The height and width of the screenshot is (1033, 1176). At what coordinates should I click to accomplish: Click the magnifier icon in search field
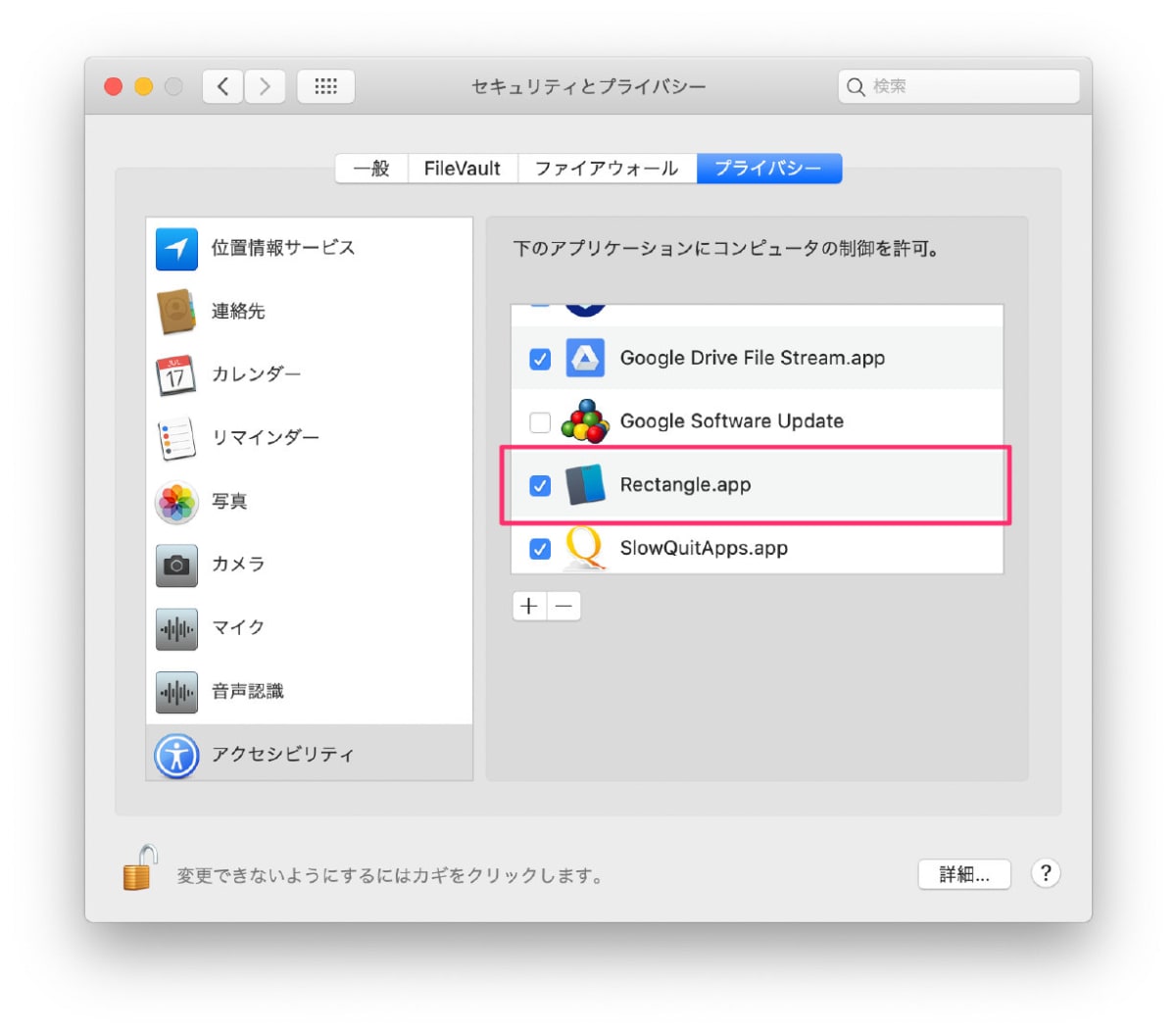(856, 87)
